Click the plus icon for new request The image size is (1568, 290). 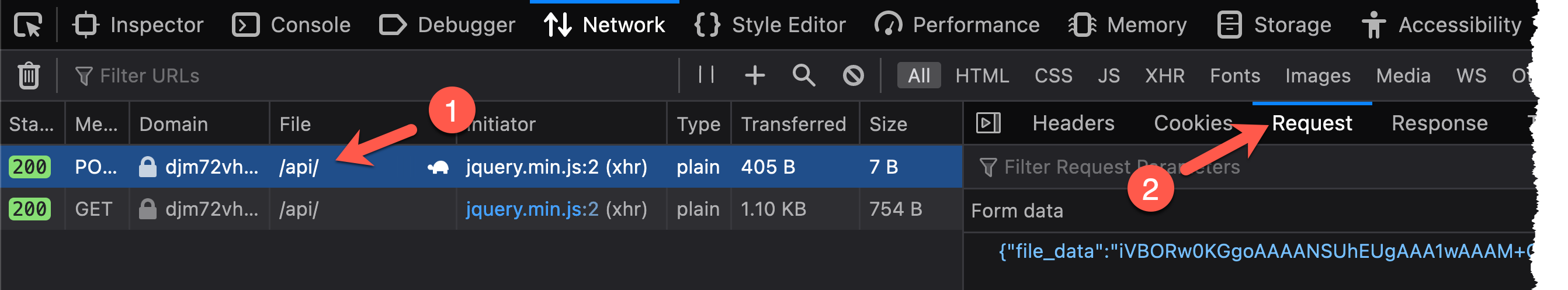(755, 75)
